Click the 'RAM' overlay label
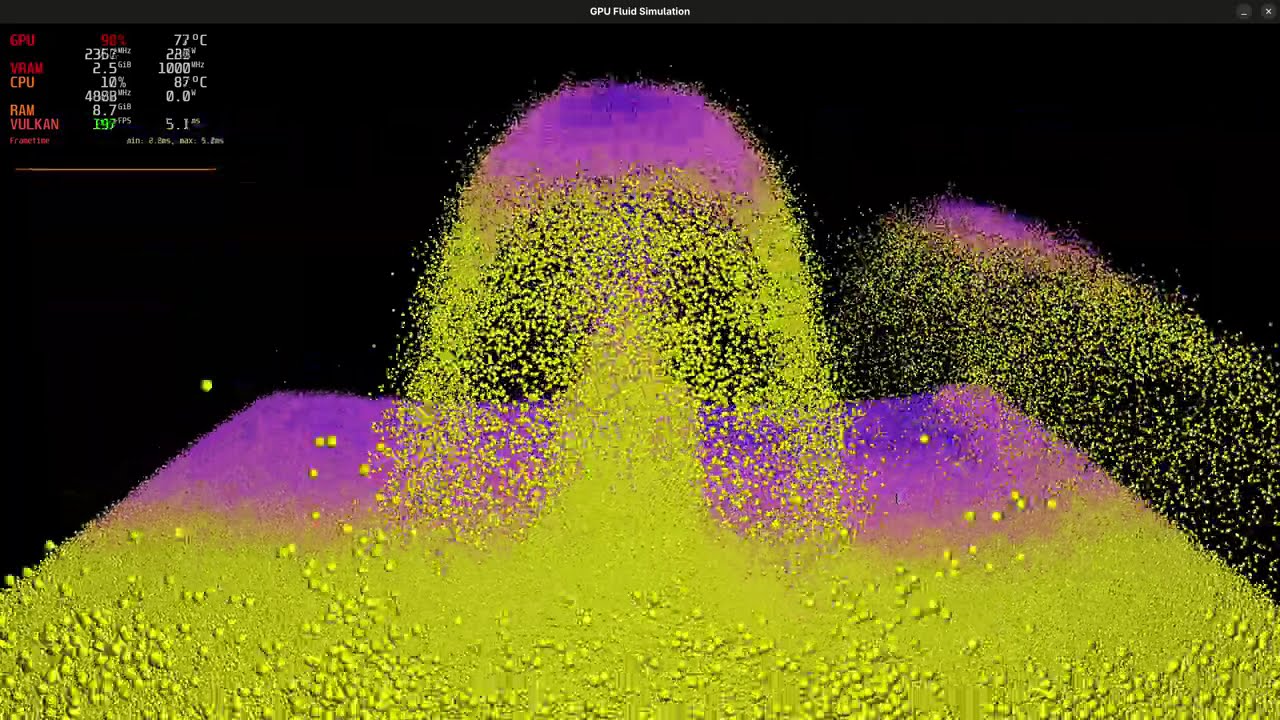1280x720 pixels. click(22, 110)
